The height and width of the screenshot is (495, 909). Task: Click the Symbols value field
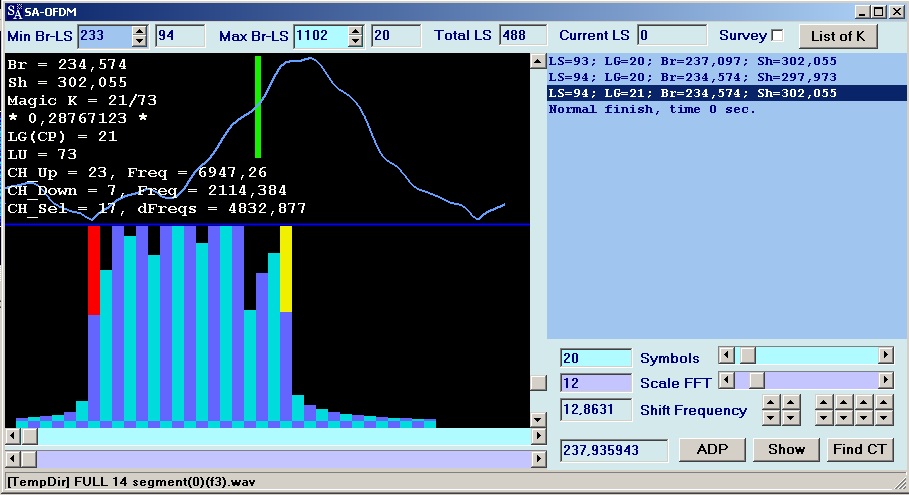(x=596, y=358)
